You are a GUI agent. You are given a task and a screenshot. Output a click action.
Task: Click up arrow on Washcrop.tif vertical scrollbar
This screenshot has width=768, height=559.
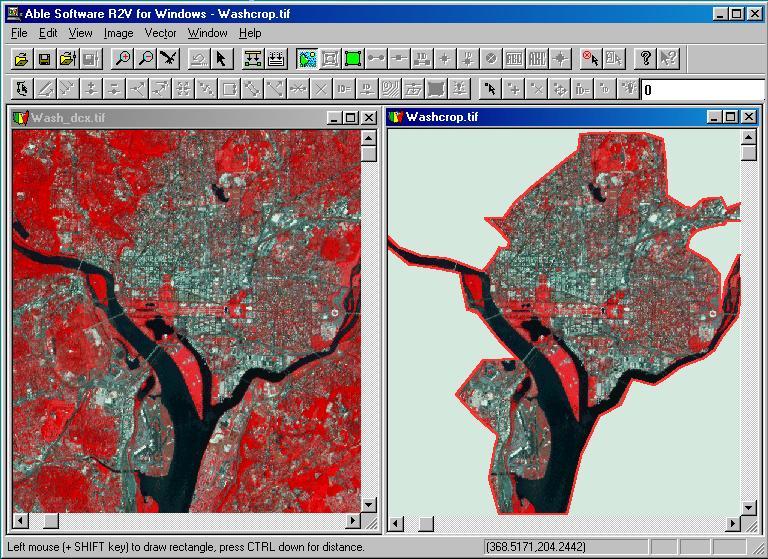click(748, 138)
